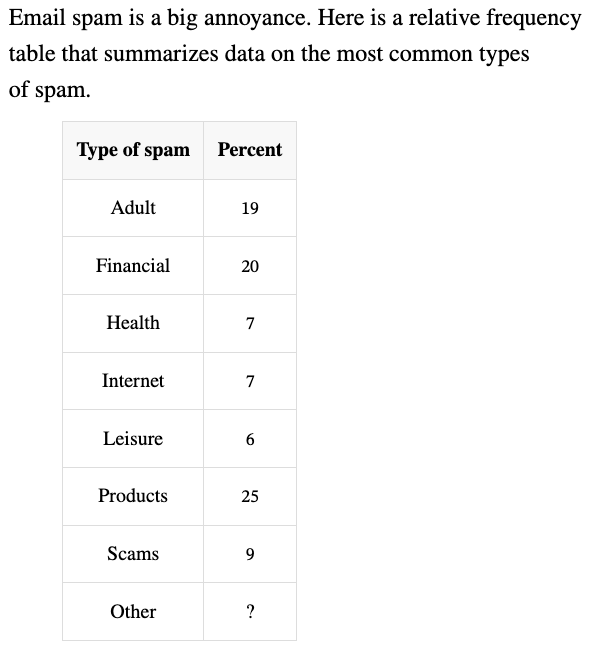Select the 'Health' row label
Image resolution: width=590 pixels, height=662 pixels.
133,323
